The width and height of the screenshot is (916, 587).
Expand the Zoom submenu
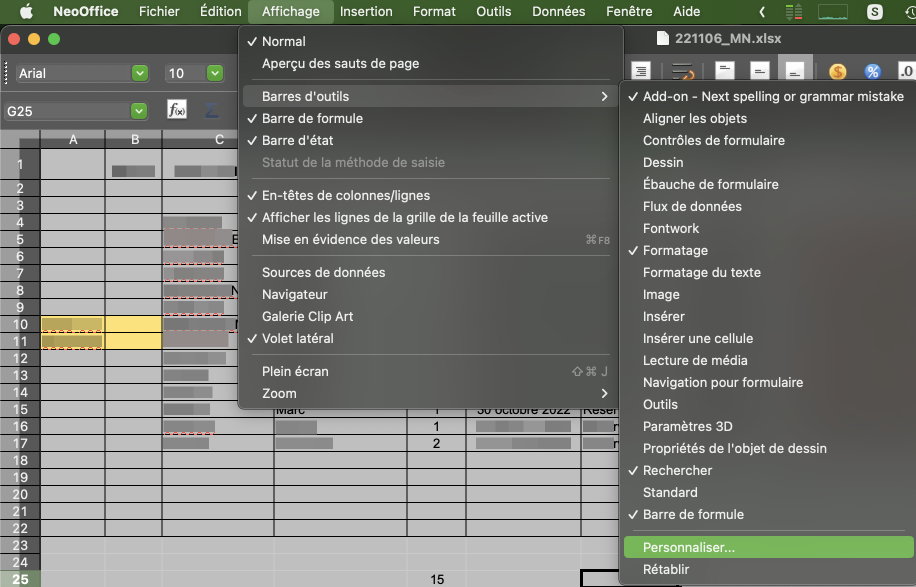pos(430,393)
